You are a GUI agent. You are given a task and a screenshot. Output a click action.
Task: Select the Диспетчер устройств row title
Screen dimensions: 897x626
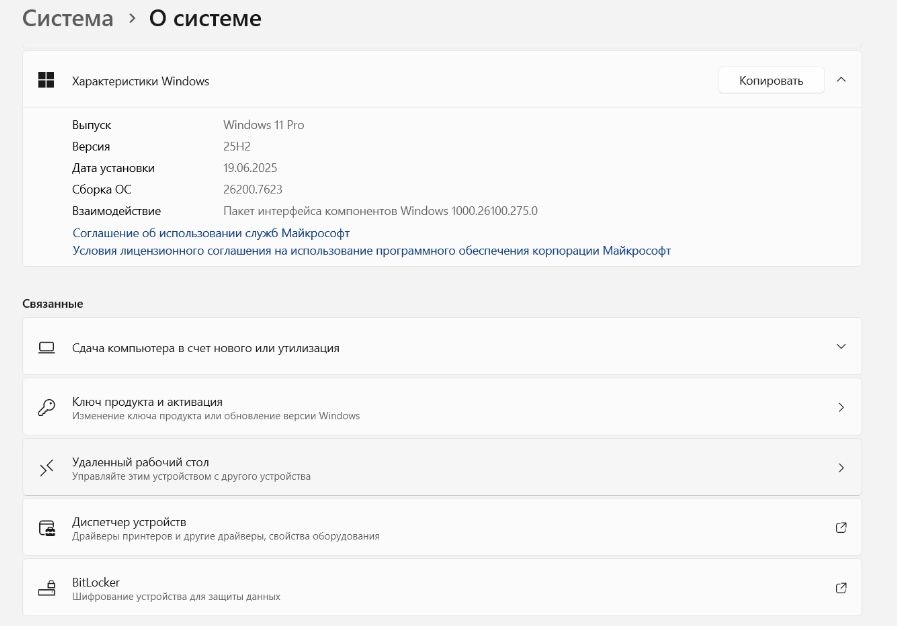point(129,522)
